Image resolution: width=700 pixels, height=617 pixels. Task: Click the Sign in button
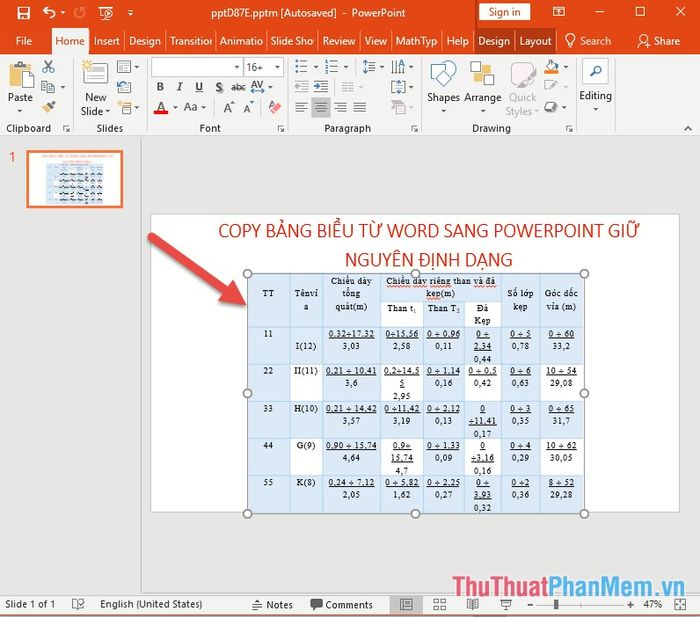coord(504,12)
